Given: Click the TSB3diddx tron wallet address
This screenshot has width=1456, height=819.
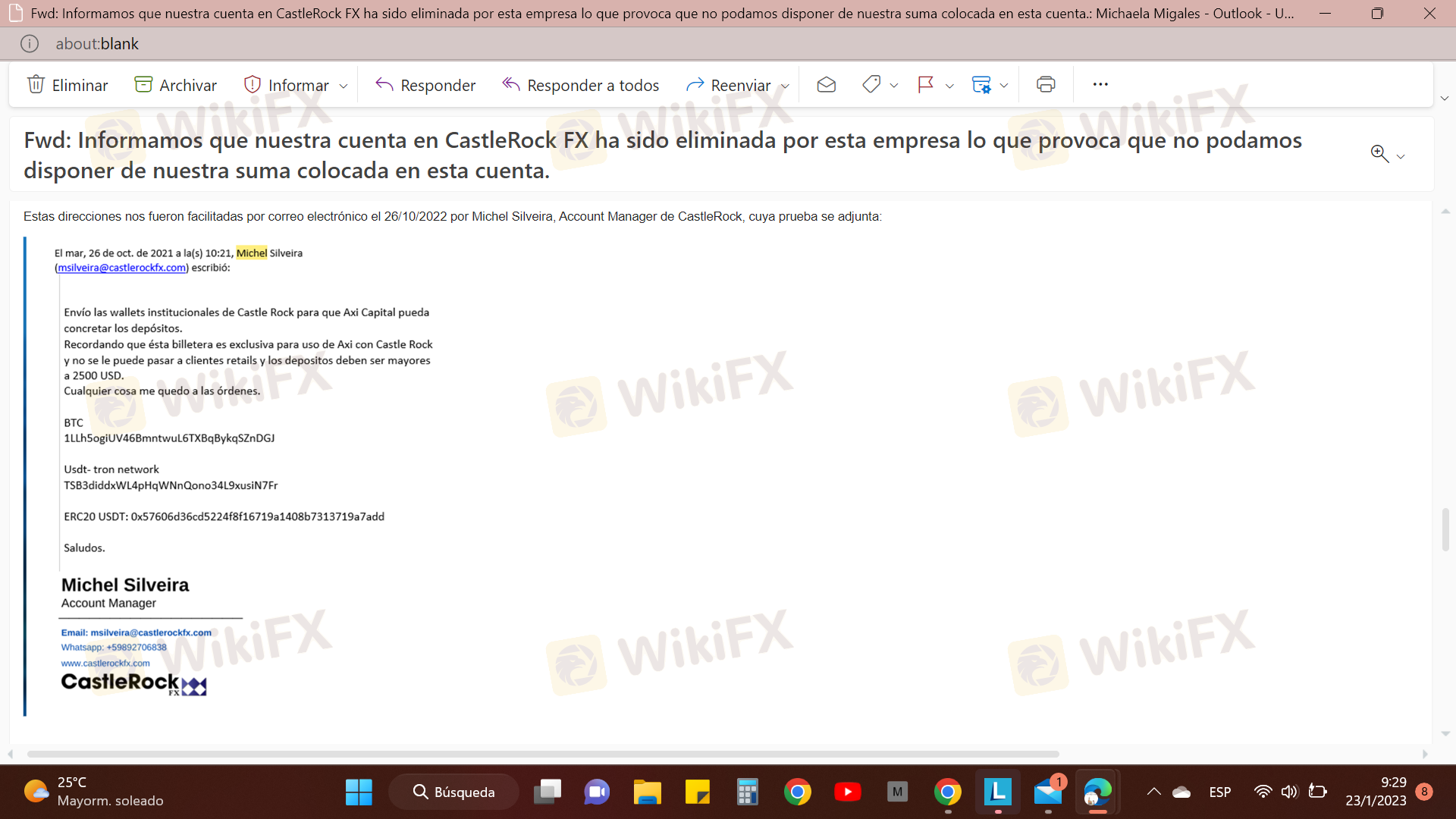Looking at the screenshot, I should click(171, 485).
